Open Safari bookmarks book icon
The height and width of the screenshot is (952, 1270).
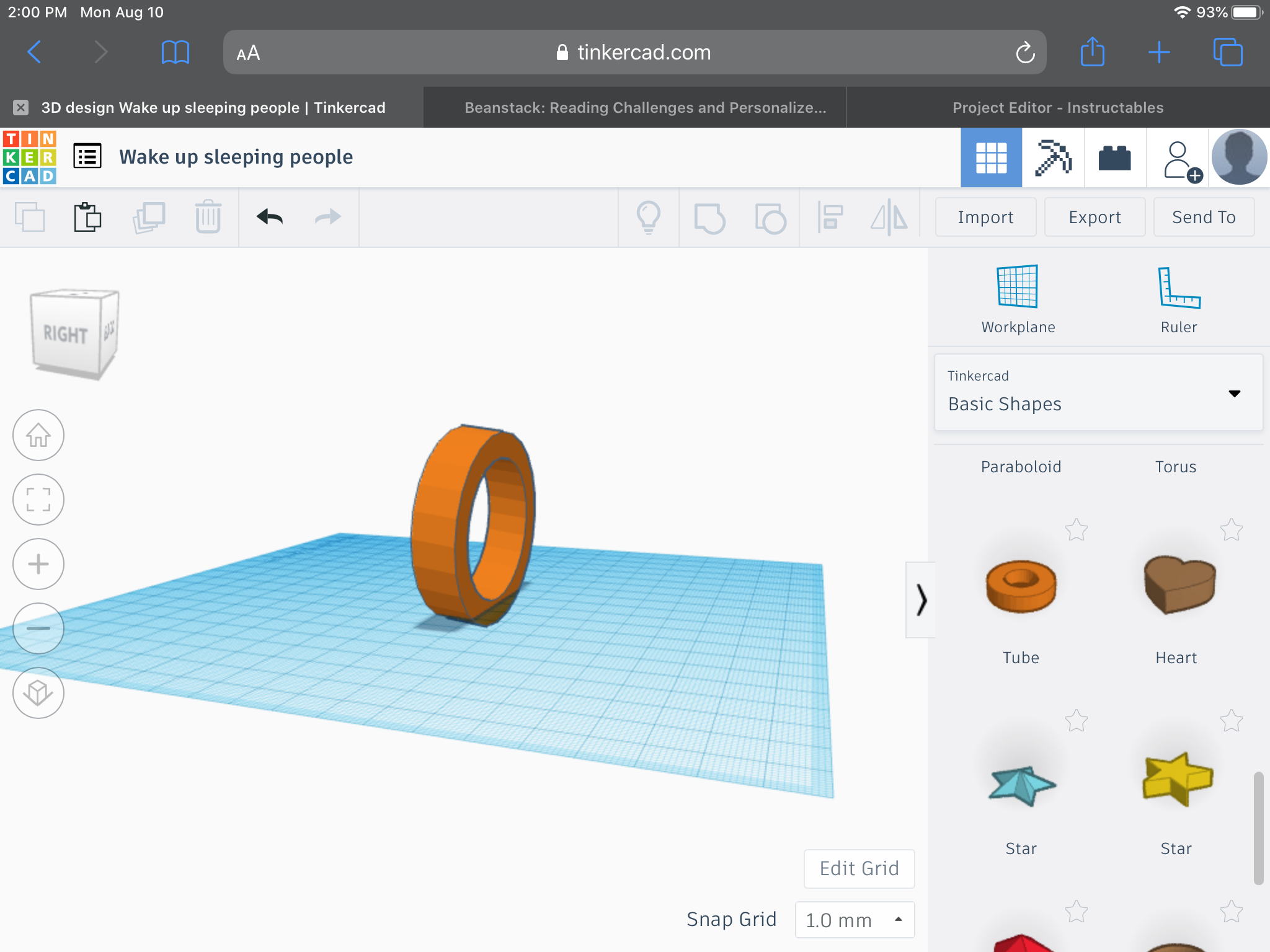click(175, 52)
